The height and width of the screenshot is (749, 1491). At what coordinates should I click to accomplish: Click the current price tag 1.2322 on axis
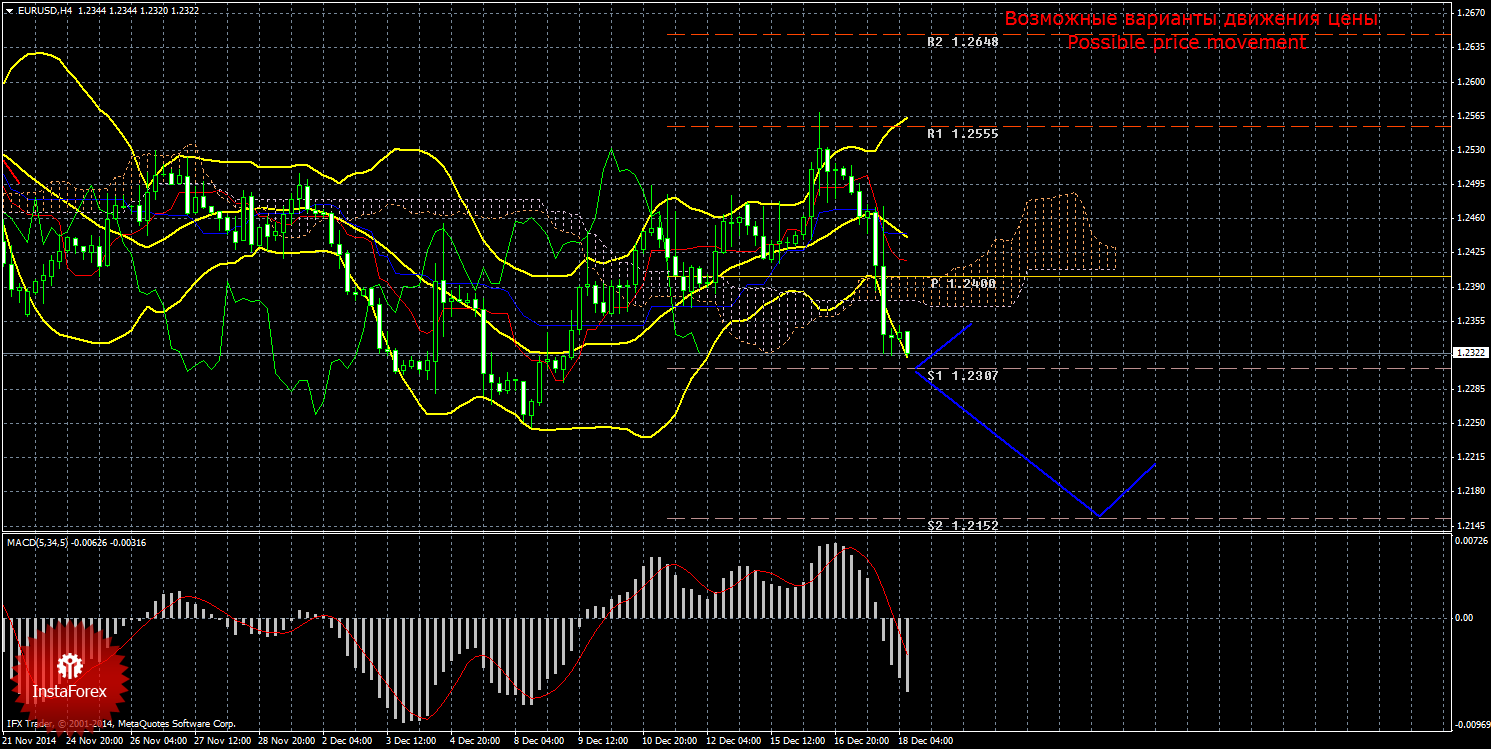tap(1469, 353)
